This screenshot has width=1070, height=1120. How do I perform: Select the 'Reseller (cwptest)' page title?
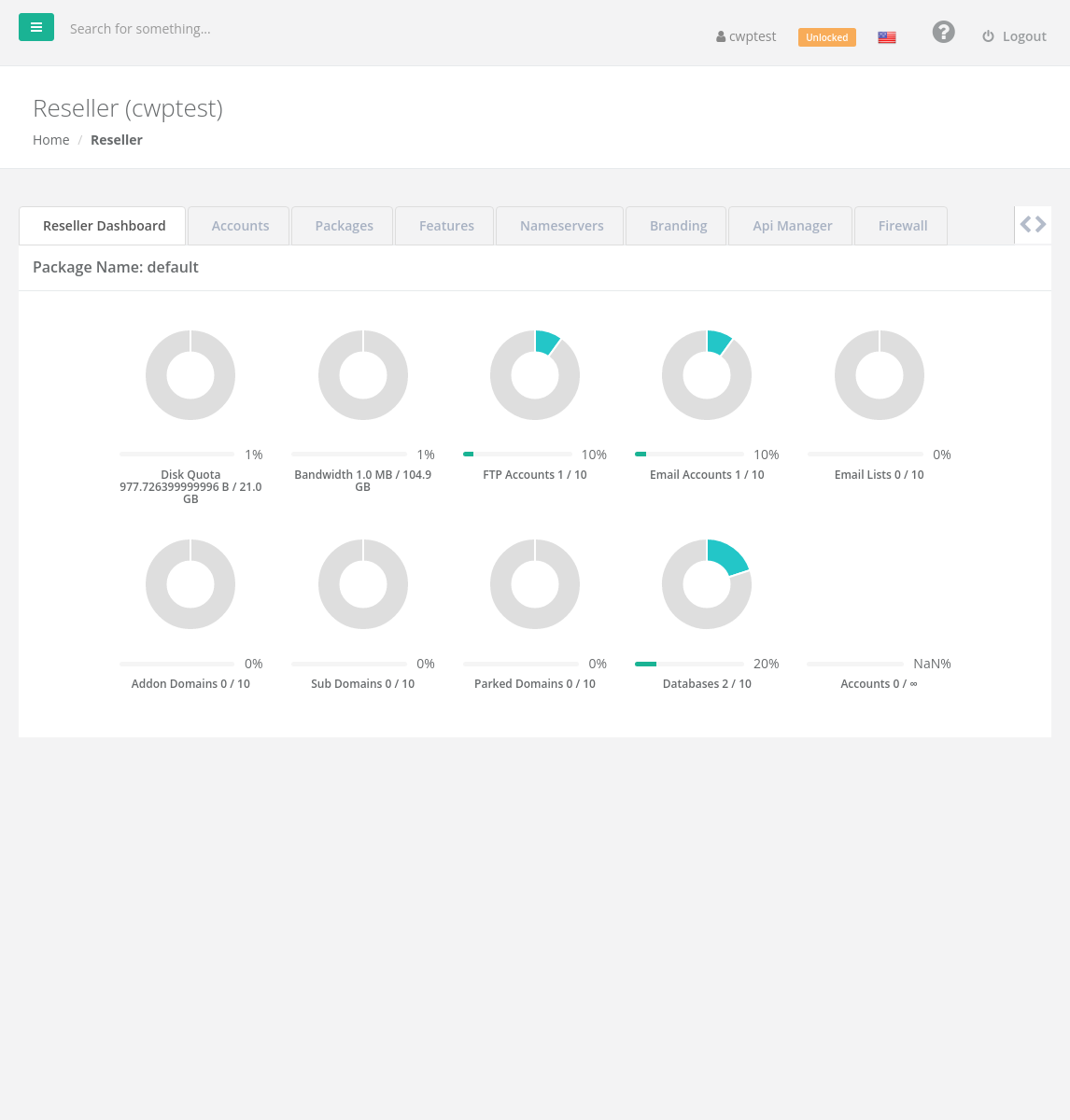point(128,108)
